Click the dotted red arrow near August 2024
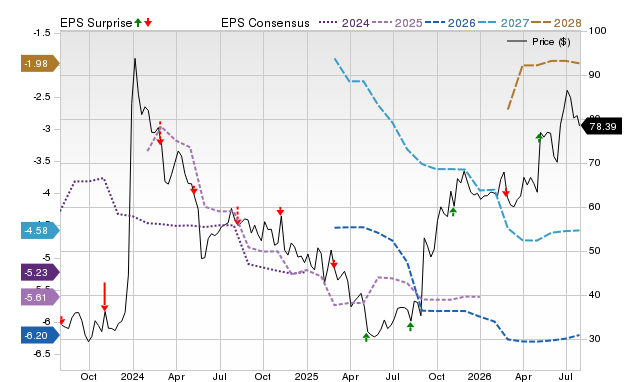This screenshot has width=640, height=382. pos(238,216)
